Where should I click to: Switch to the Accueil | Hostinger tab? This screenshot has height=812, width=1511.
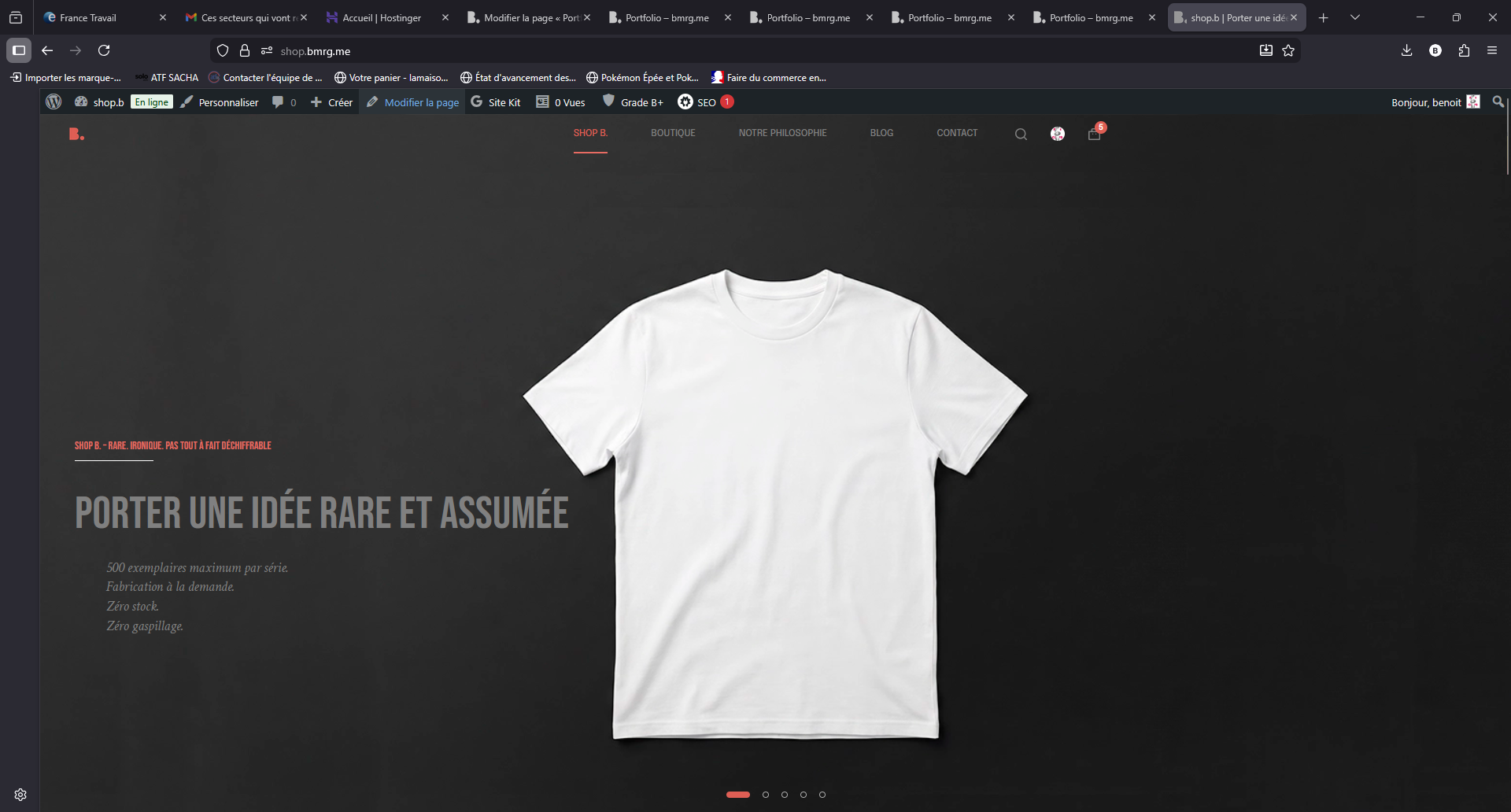click(382, 17)
